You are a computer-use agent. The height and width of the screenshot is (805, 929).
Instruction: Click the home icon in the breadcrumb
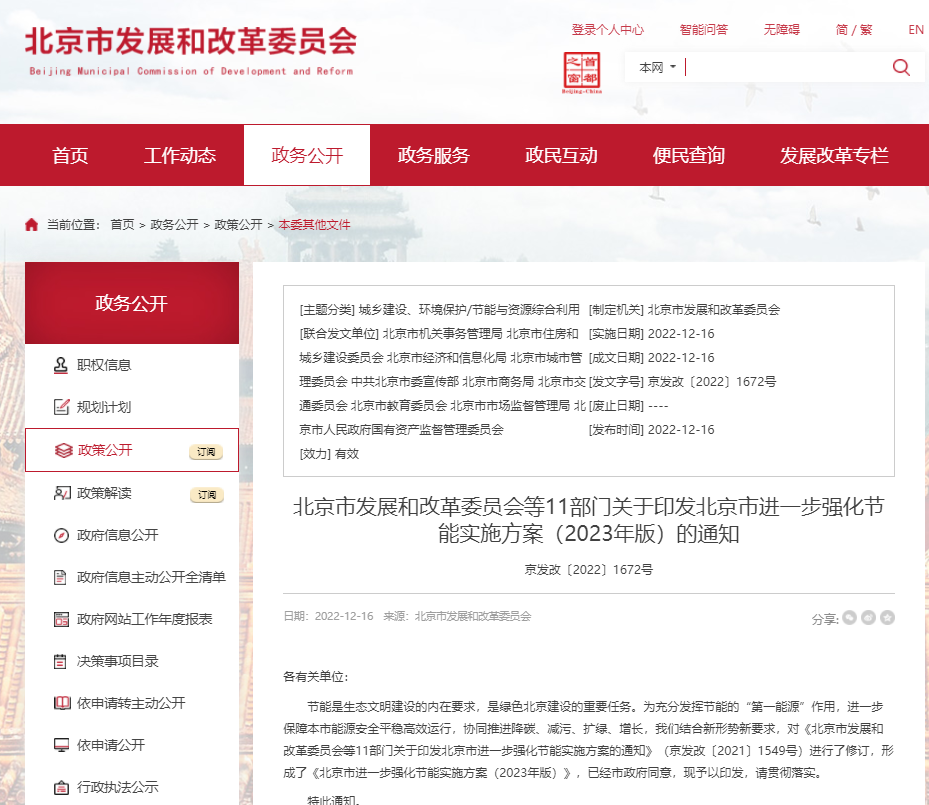(x=31, y=224)
